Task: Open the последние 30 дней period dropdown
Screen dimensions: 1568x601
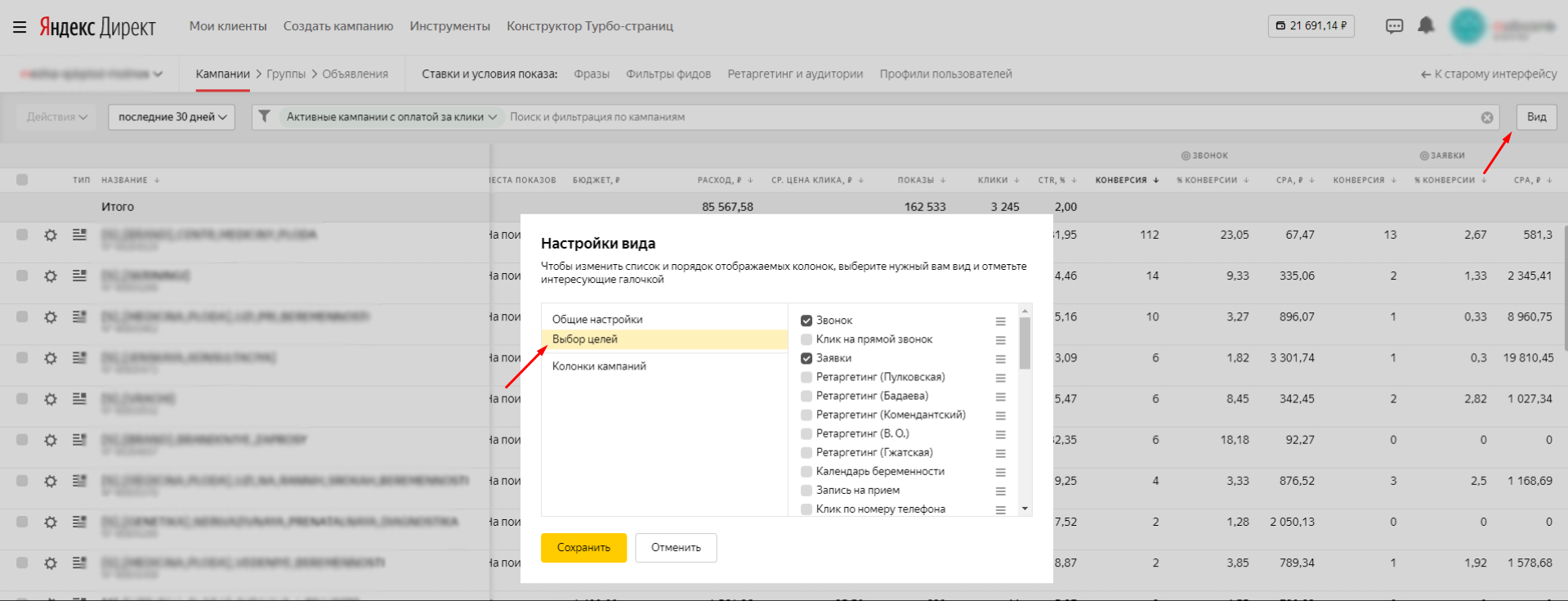Action: (172, 117)
